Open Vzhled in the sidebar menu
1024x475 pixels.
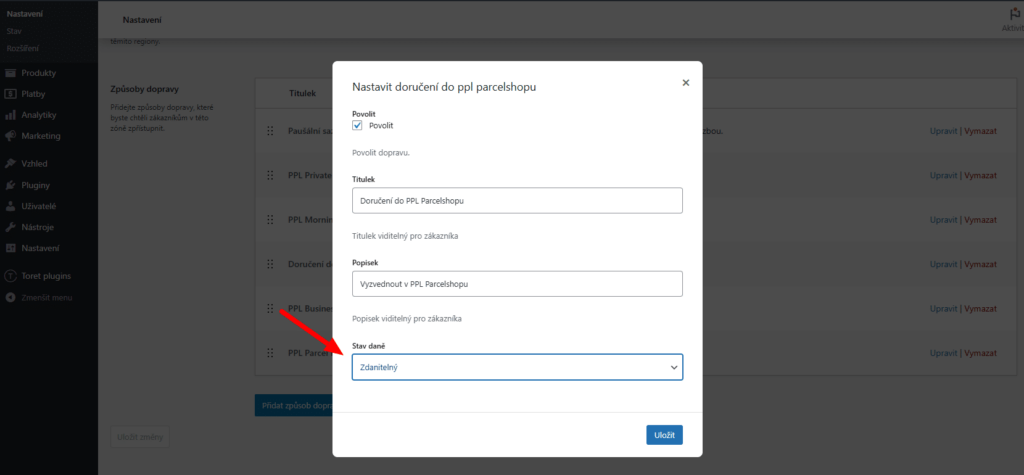35,163
